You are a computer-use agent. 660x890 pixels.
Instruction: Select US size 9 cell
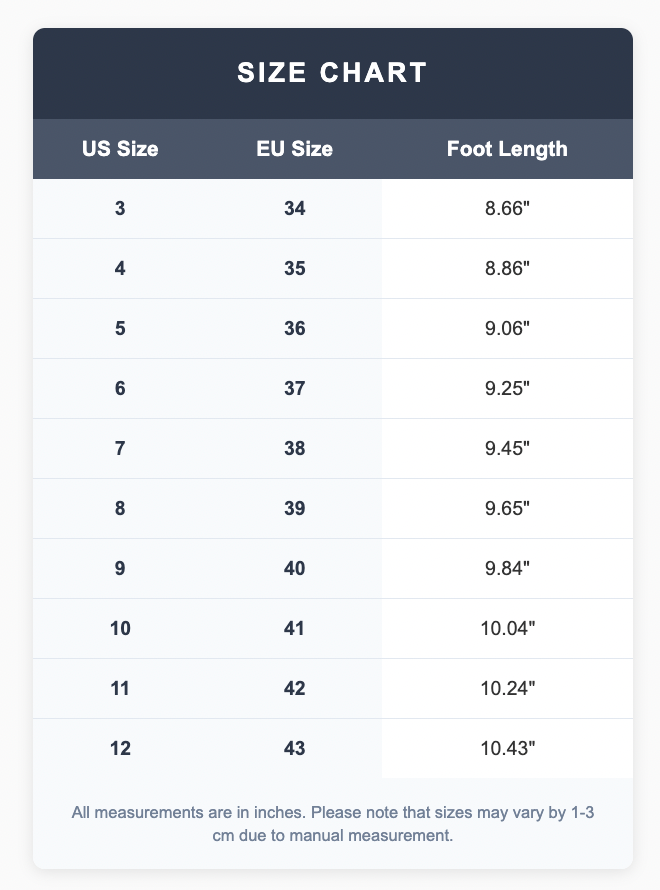point(120,569)
